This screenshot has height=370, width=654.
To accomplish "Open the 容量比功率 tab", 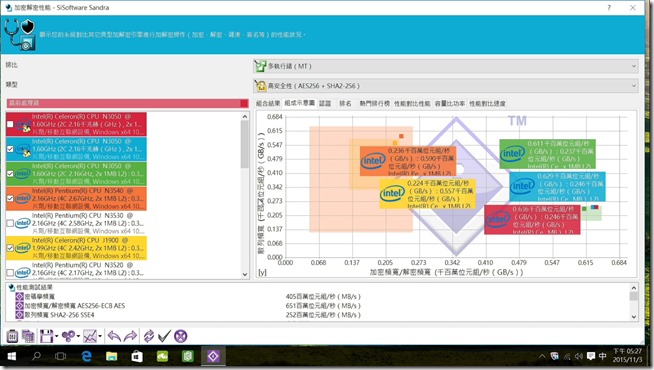I will (450, 103).
